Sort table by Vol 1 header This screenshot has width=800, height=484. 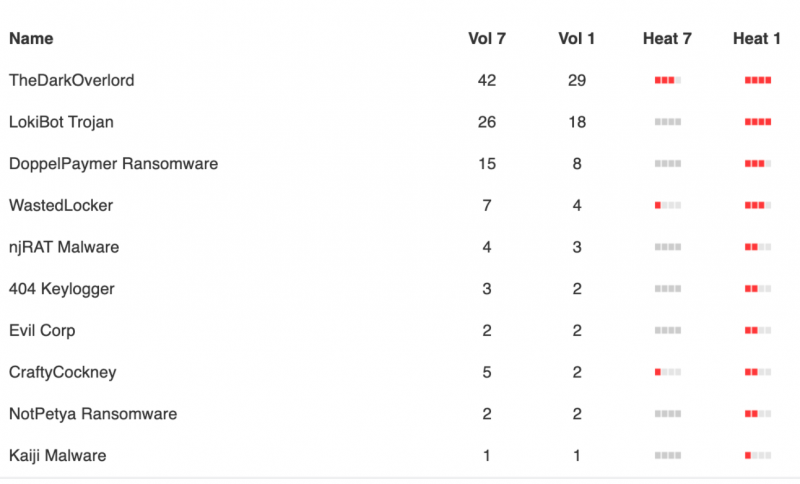pos(577,38)
